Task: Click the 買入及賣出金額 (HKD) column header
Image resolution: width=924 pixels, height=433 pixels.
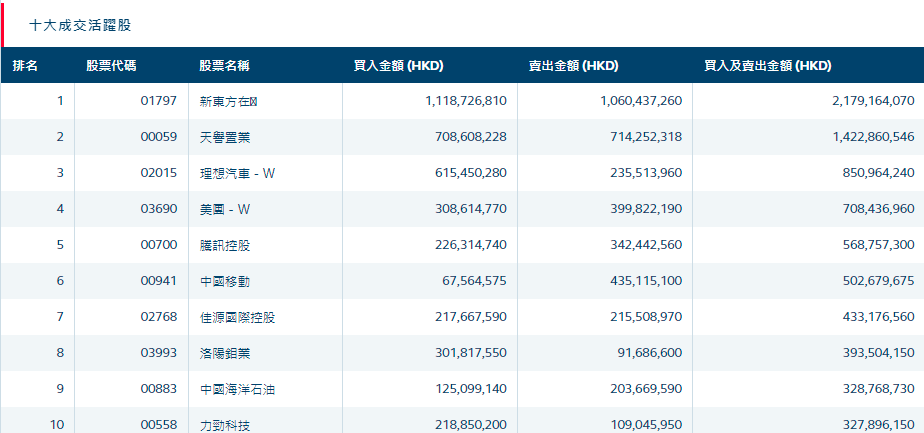Action: [768, 66]
